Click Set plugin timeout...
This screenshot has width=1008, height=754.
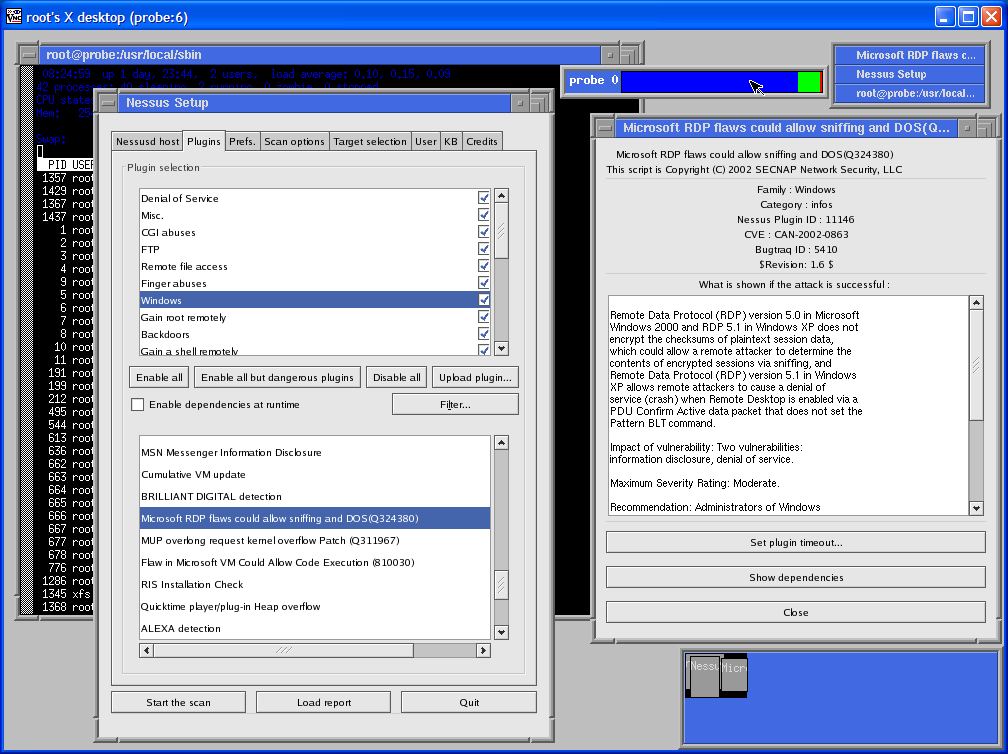(x=796, y=543)
